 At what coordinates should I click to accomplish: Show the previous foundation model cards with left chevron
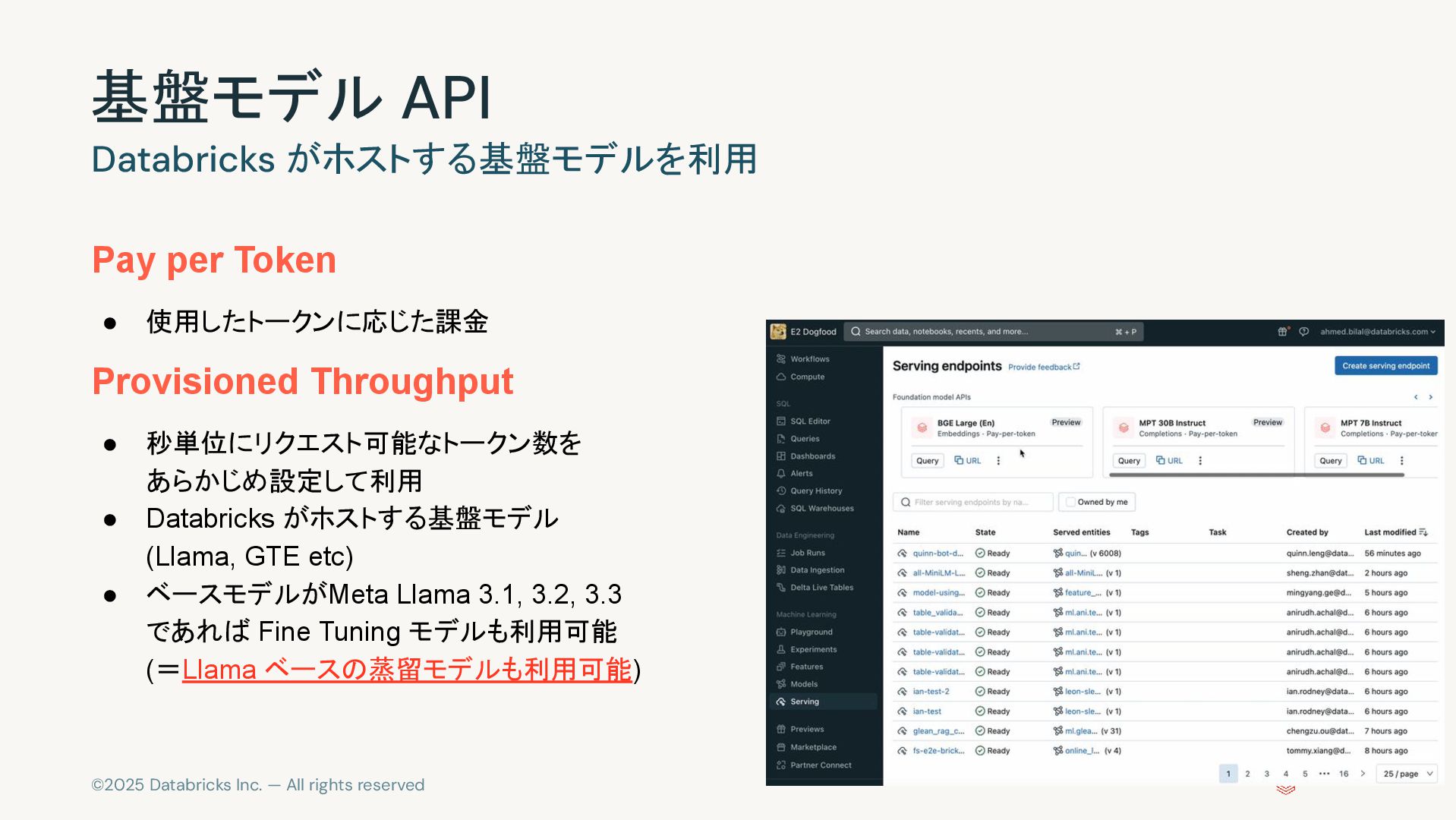(1416, 397)
